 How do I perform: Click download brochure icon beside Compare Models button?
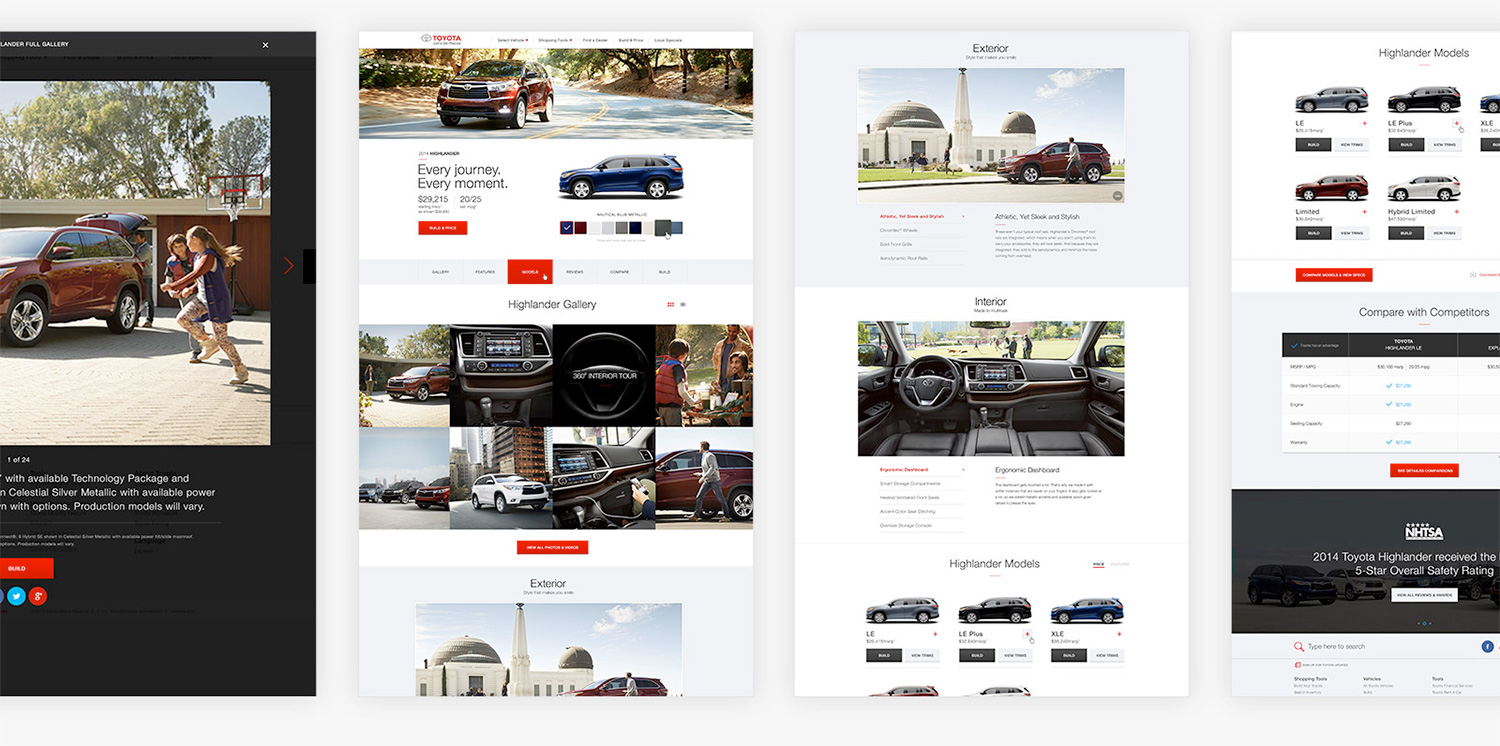click(1473, 274)
